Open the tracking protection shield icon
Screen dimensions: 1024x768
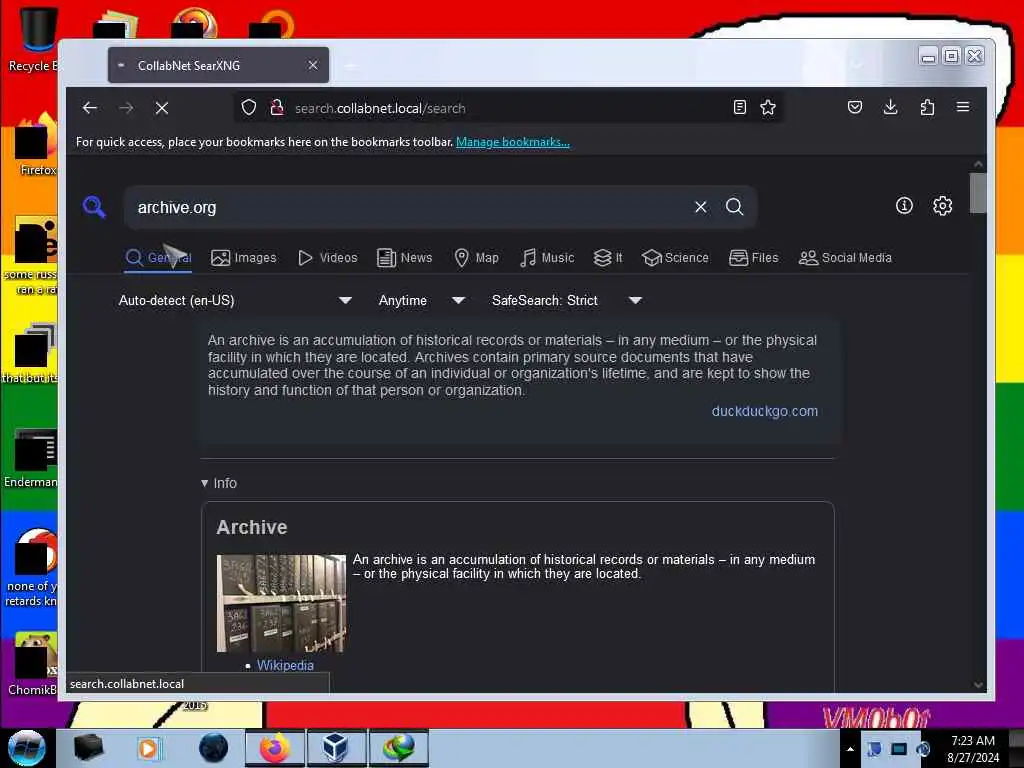[x=249, y=107]
